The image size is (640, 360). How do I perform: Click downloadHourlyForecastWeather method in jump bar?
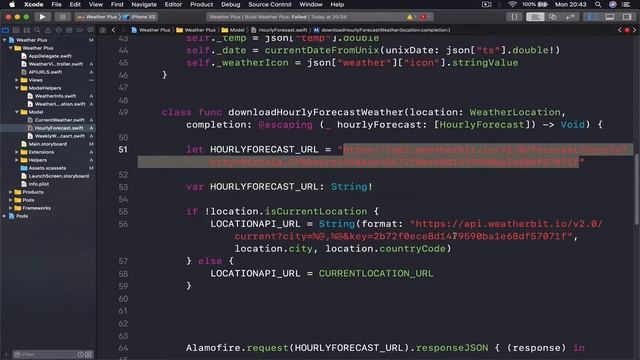point(382,30)
